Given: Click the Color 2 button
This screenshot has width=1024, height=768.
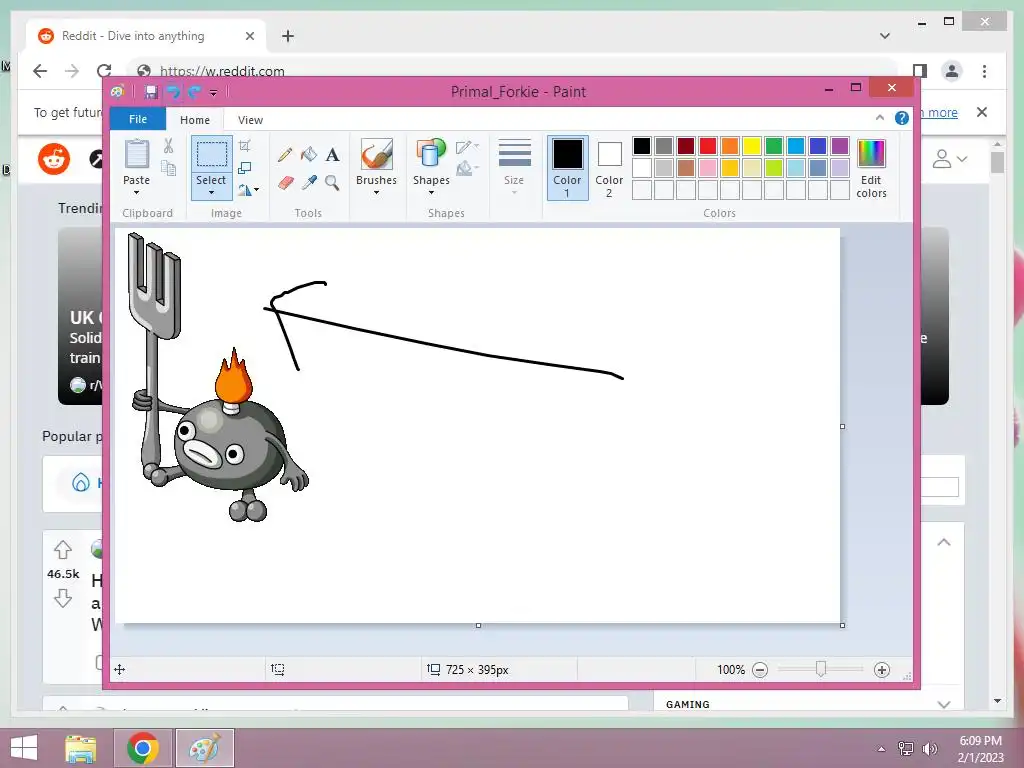Looking at the screenshot, I should [x=609, y=167].
